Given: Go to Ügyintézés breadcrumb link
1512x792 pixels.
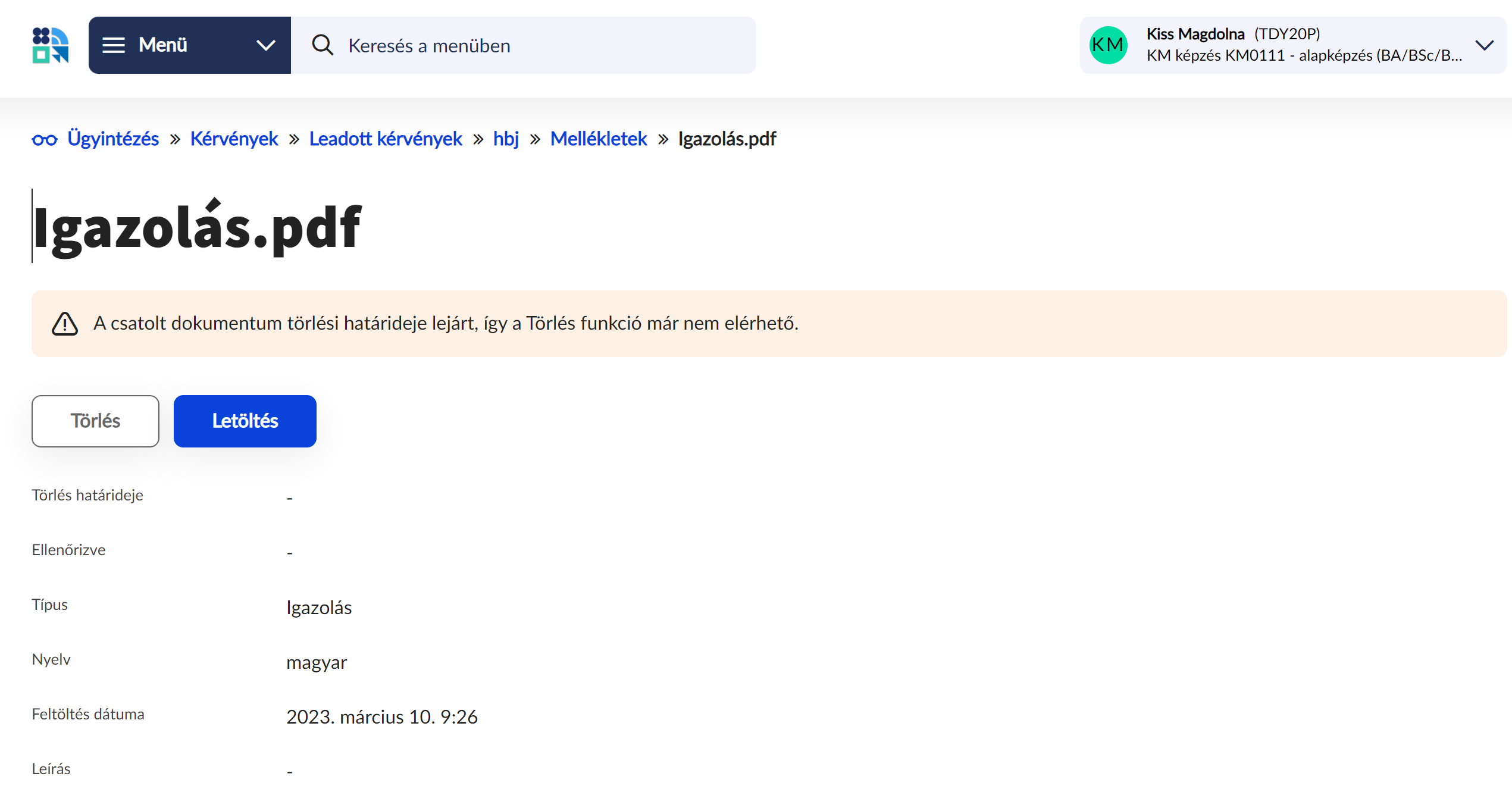Looking at the screenshot, I should pos(113,139).
